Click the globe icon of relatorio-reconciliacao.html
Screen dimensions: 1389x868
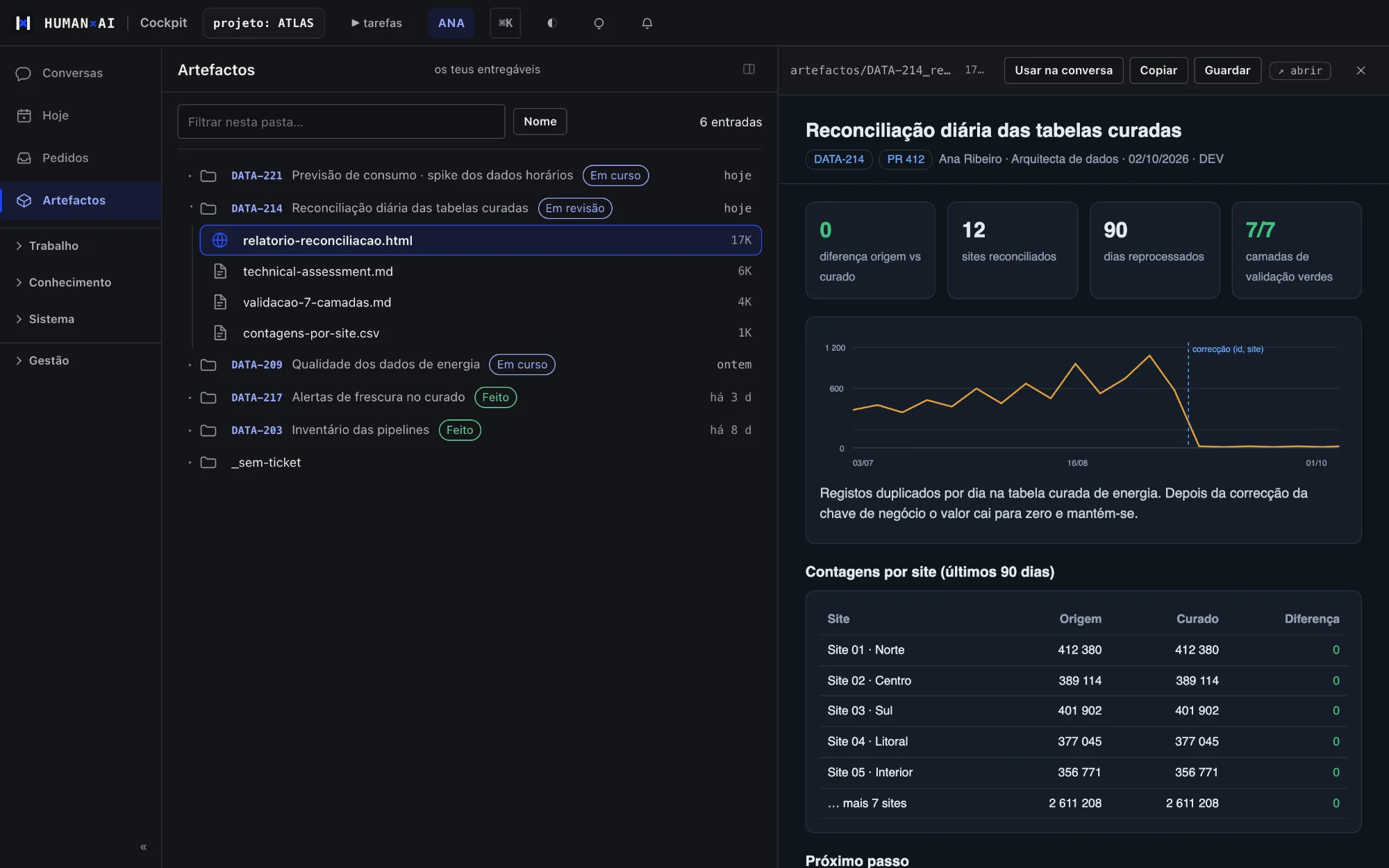pyautogui.click(x=220, y=240)
